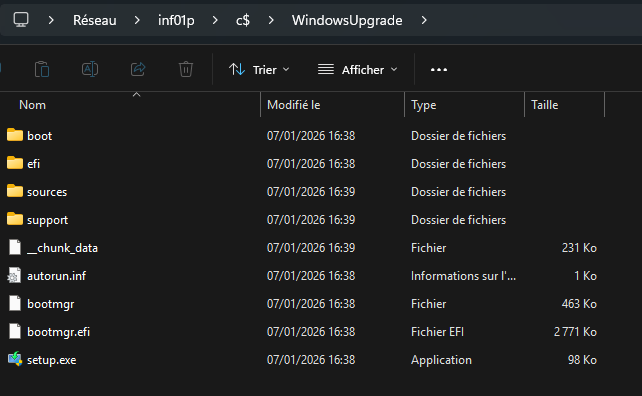642x396 pixels.
Task: Click the date of setup.exe row
Action: (x=311, y=360)
